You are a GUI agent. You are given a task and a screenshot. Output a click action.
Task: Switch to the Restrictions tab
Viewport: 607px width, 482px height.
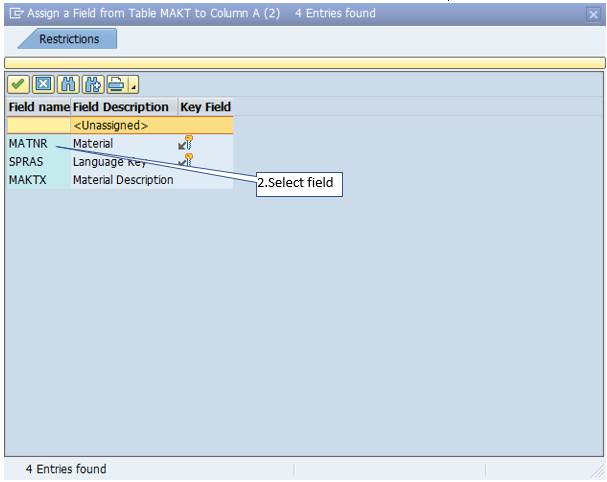point(69,39)
